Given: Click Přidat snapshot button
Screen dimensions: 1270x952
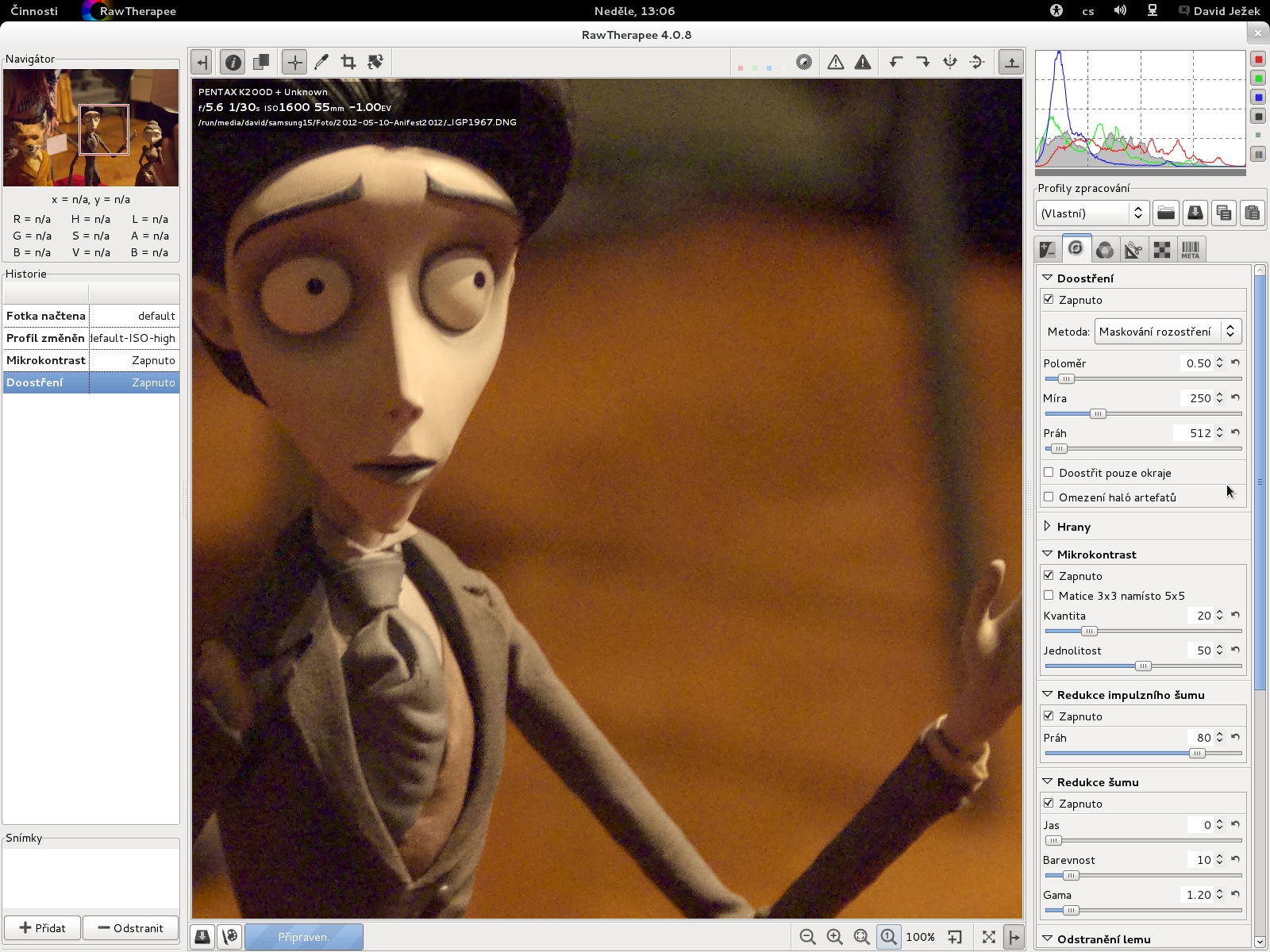Looking at the screenshot, I should coord(42,928).
